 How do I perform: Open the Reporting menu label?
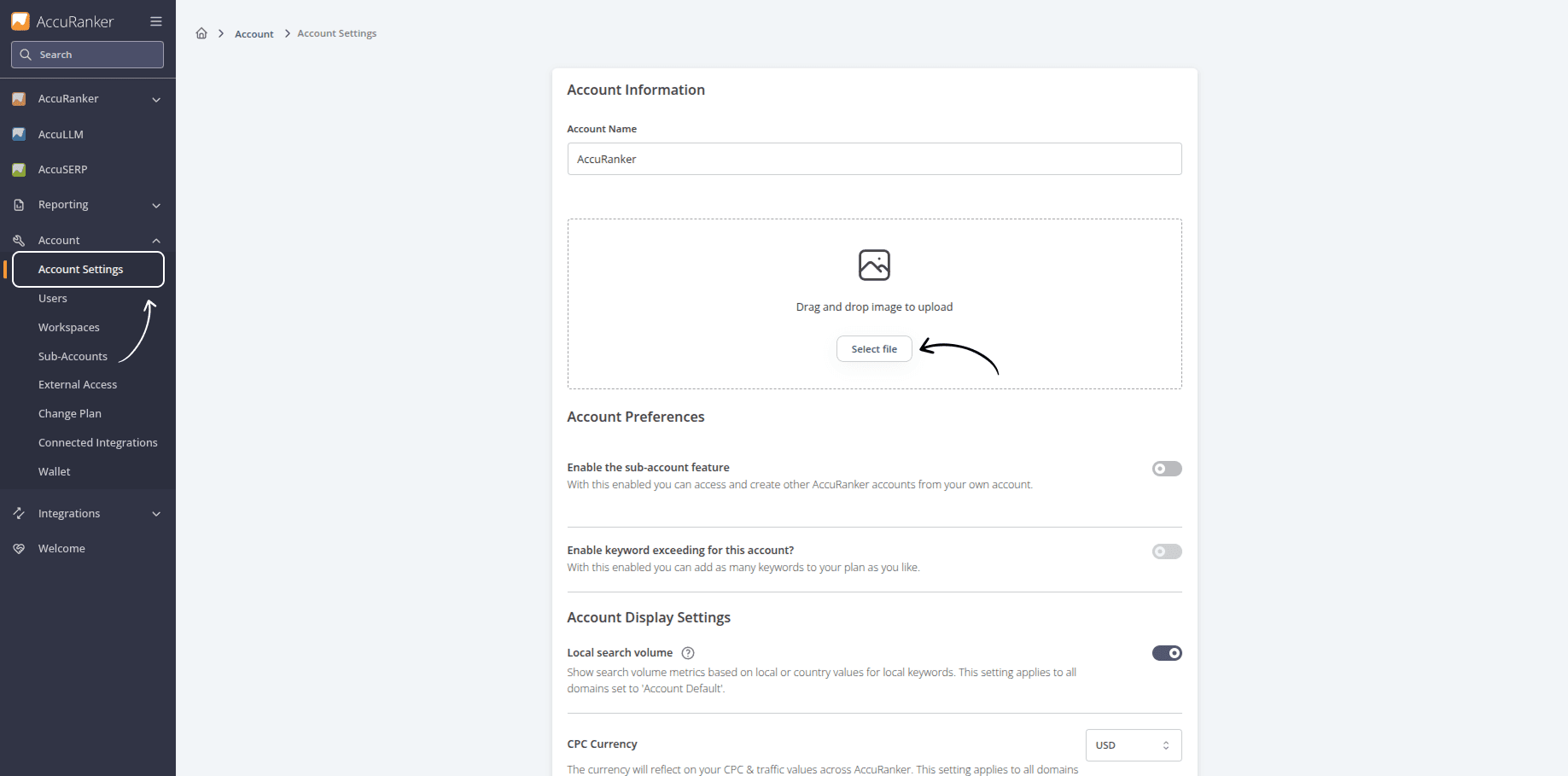click(63, 205)
